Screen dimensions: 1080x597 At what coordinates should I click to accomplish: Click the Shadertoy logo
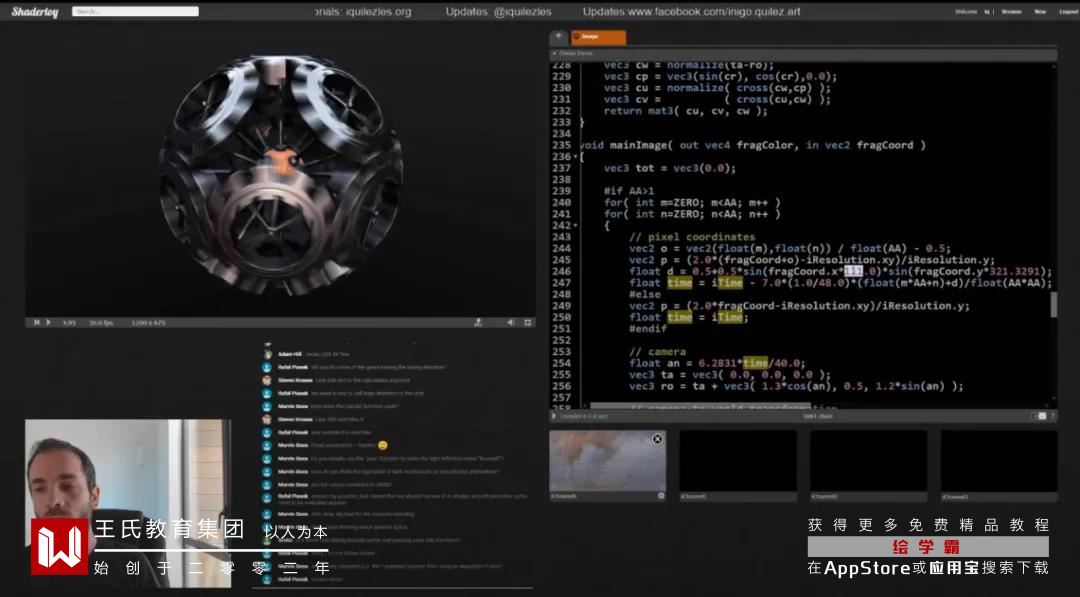35,12
